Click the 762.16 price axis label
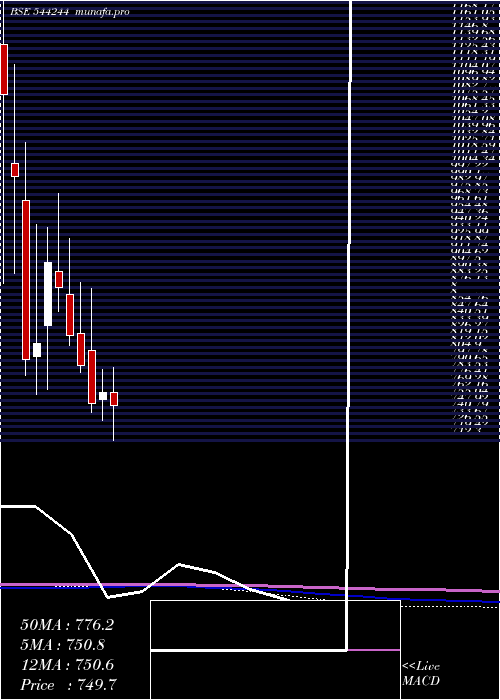500x700 pixels. coord(473,383)
